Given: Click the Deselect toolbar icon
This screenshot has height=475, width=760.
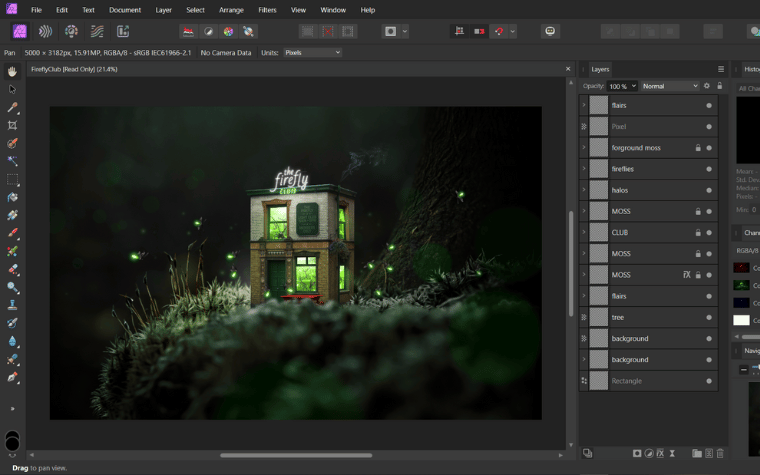Looking at the screenshot, I should tap(328, 32).
